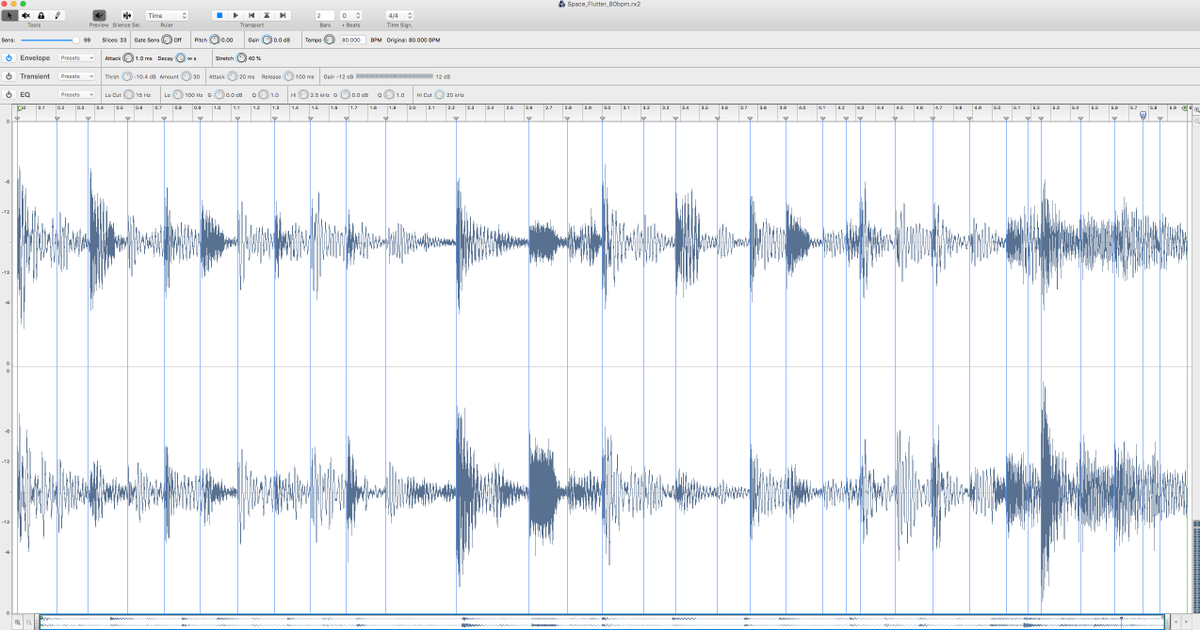Toggle the Envelope section on
The width and height of the screenshot is (1200, 630).
8,58
